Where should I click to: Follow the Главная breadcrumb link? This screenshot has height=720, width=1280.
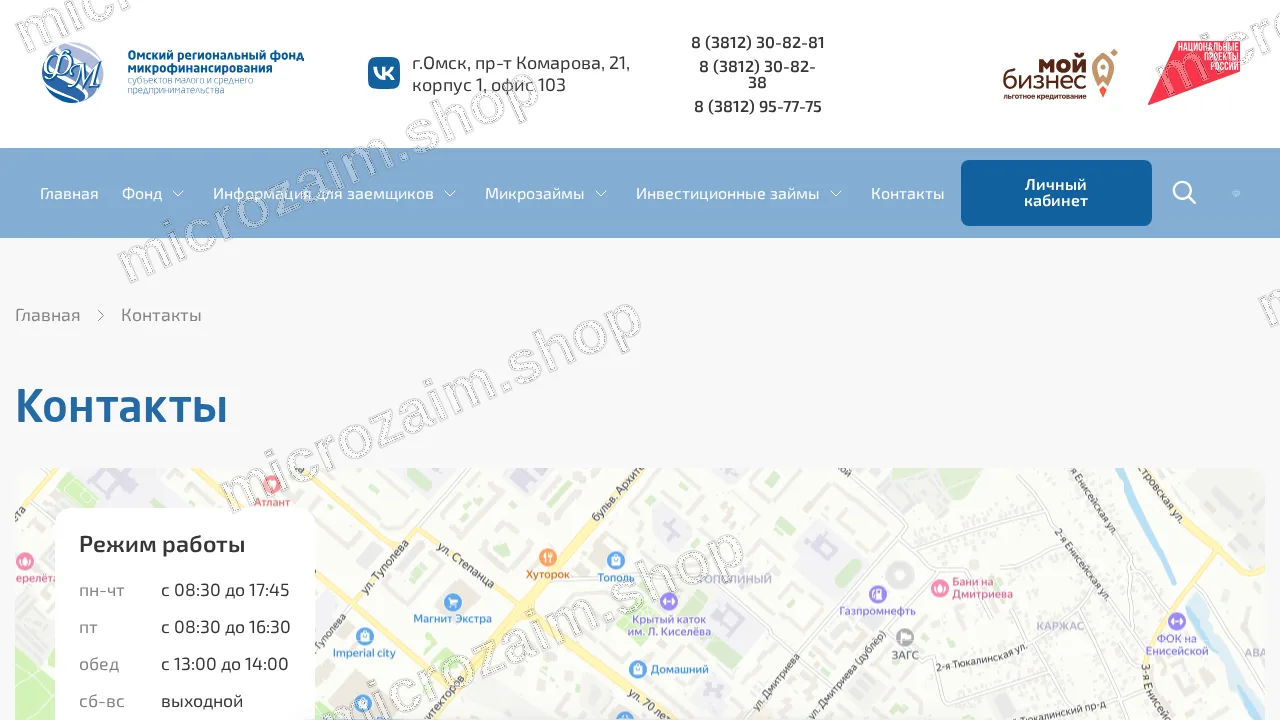[48, 315]
